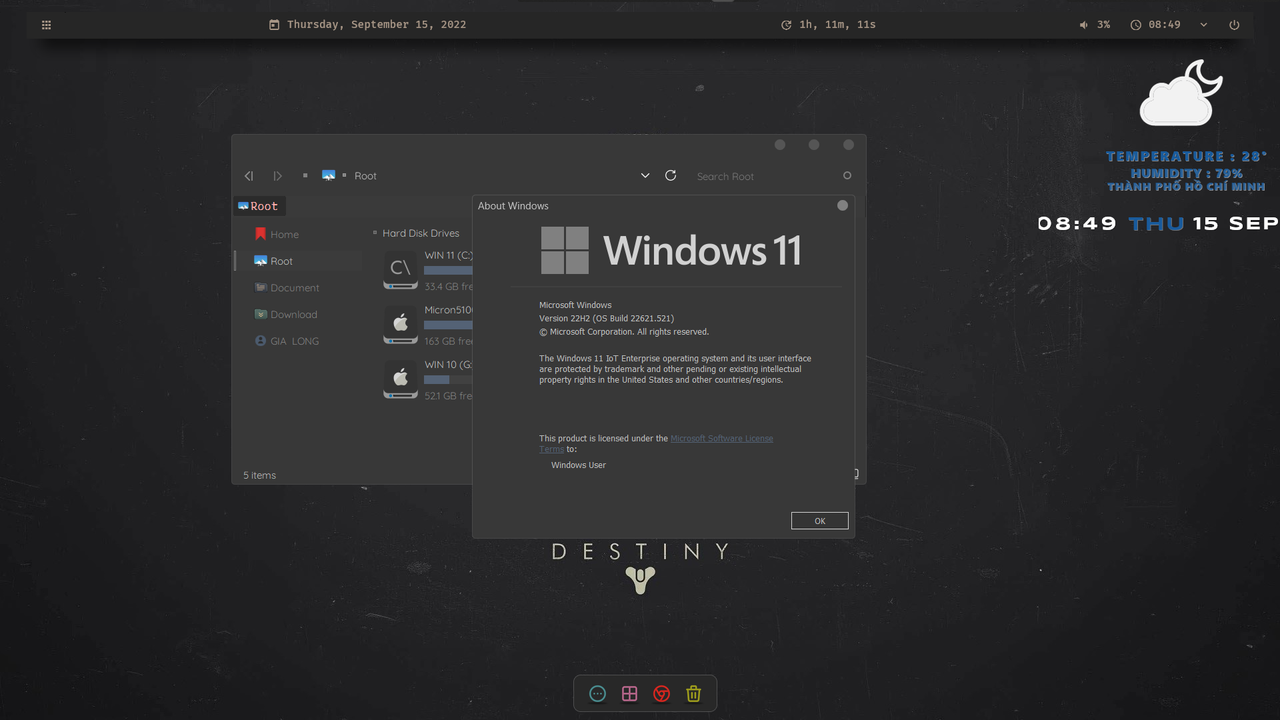Select the Root tab in explorer

point(259,206)
